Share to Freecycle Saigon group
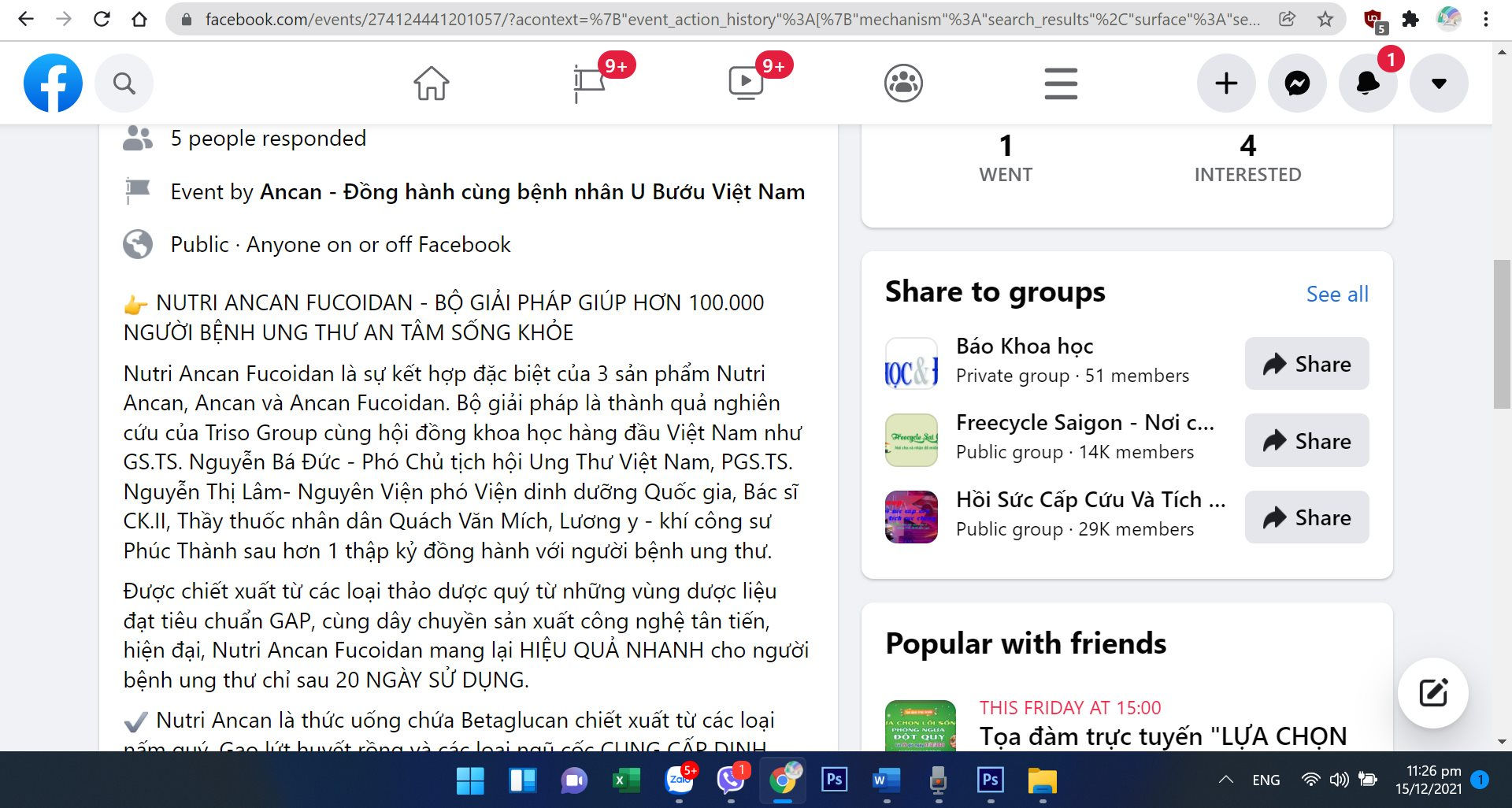This screenshot has height=808, width=1512. tap(1306, 441)
